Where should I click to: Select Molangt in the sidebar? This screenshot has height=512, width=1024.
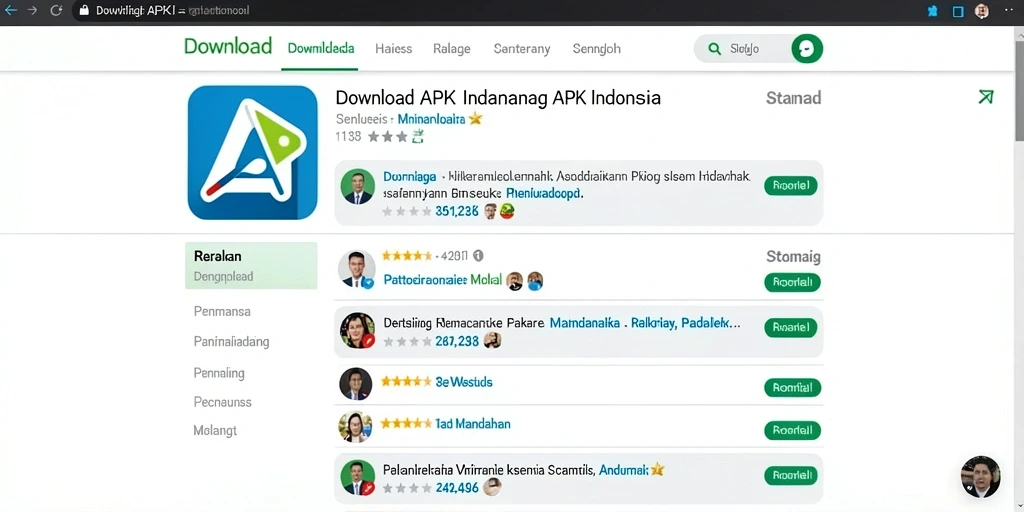[x=215, y=431]
